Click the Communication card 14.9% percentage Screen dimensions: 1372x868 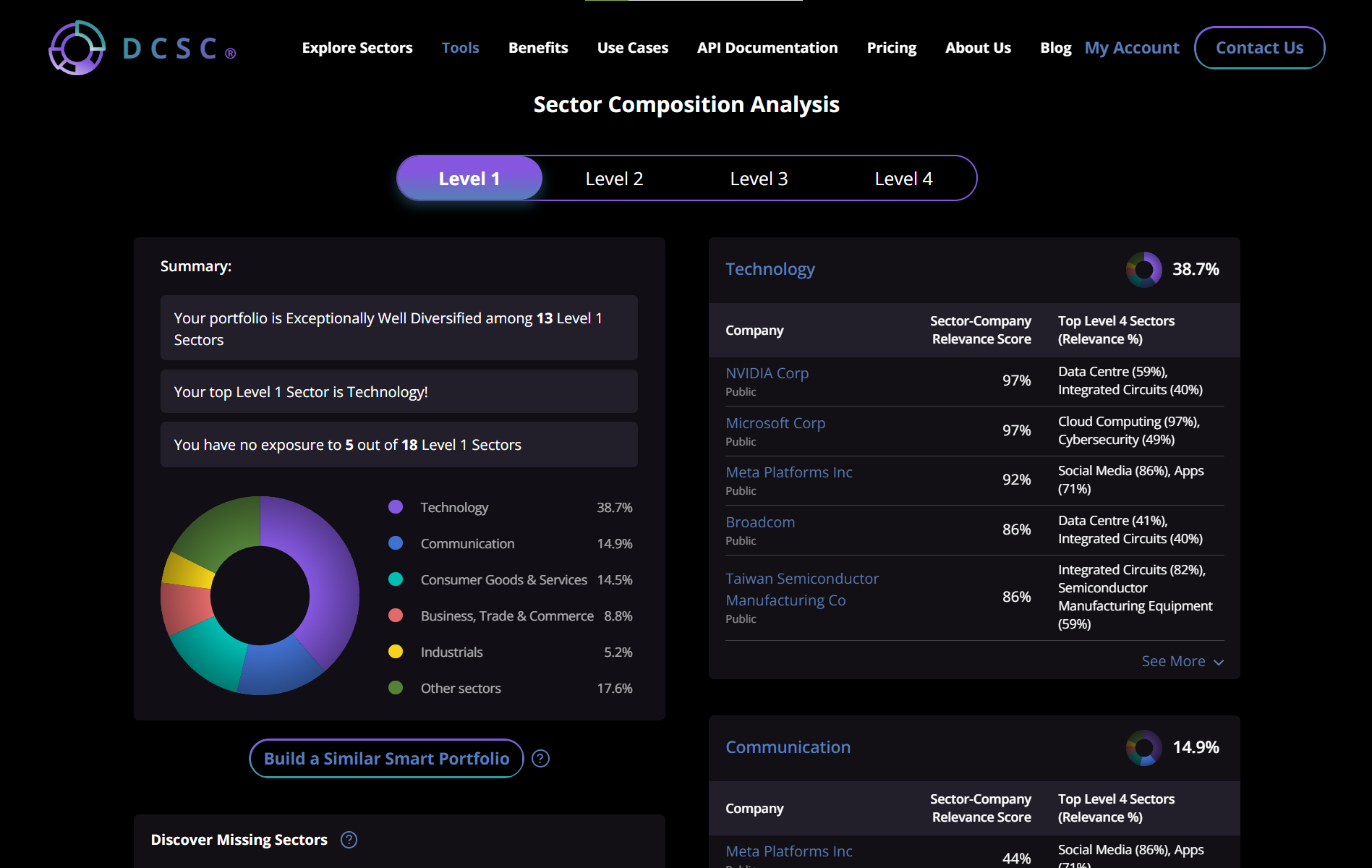point(1196,747)
